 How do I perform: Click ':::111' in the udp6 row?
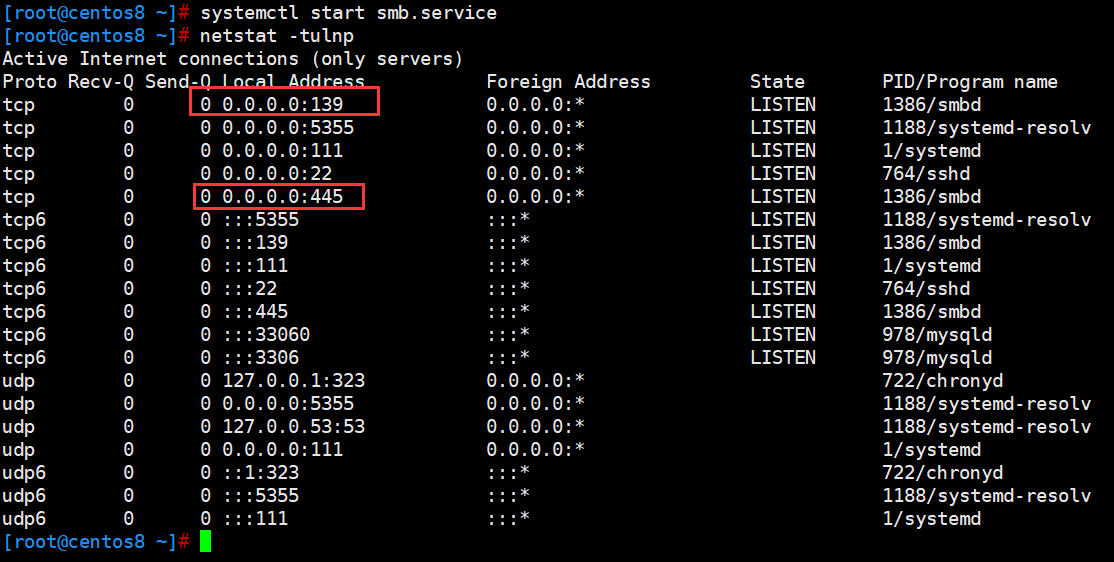tap(255, 519)
